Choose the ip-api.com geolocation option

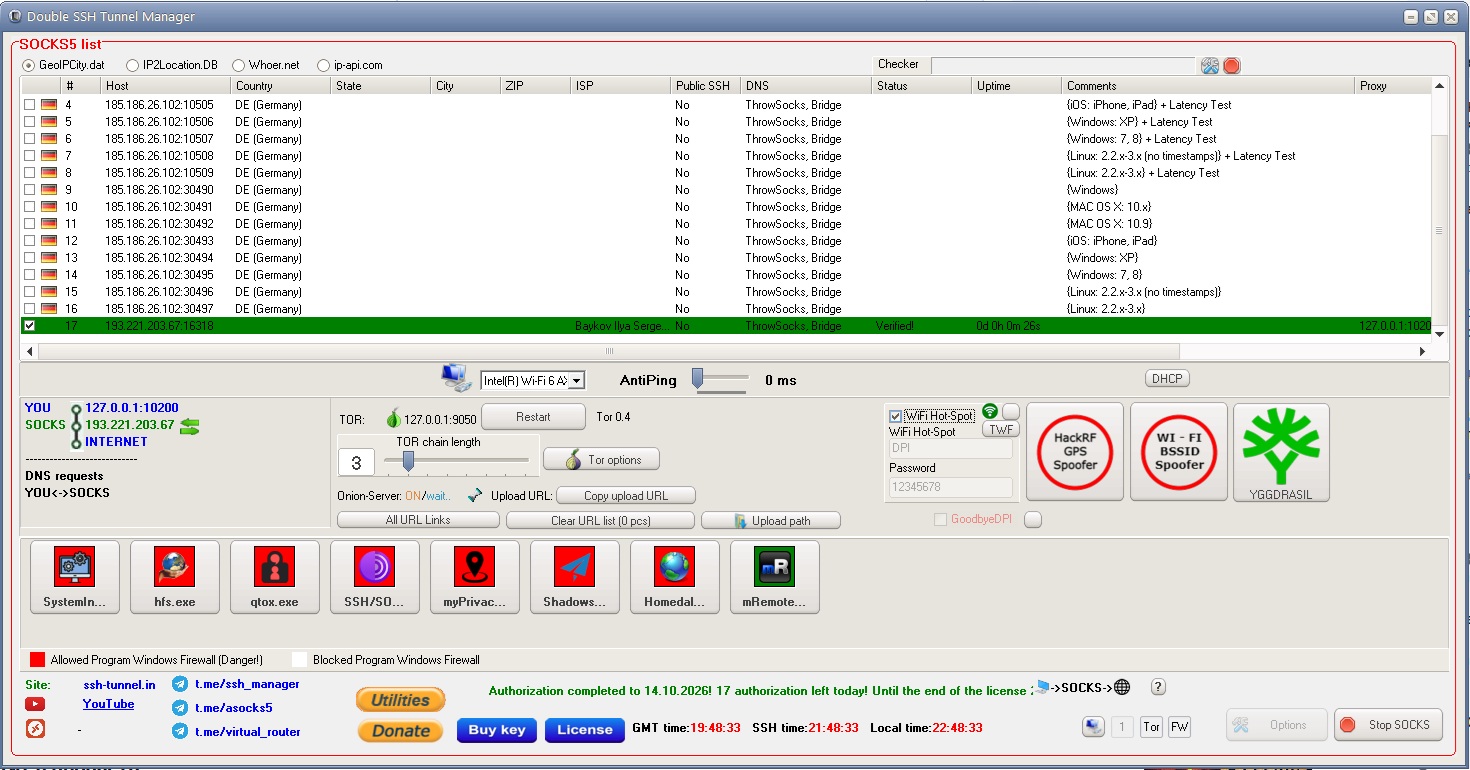point(323,65)
